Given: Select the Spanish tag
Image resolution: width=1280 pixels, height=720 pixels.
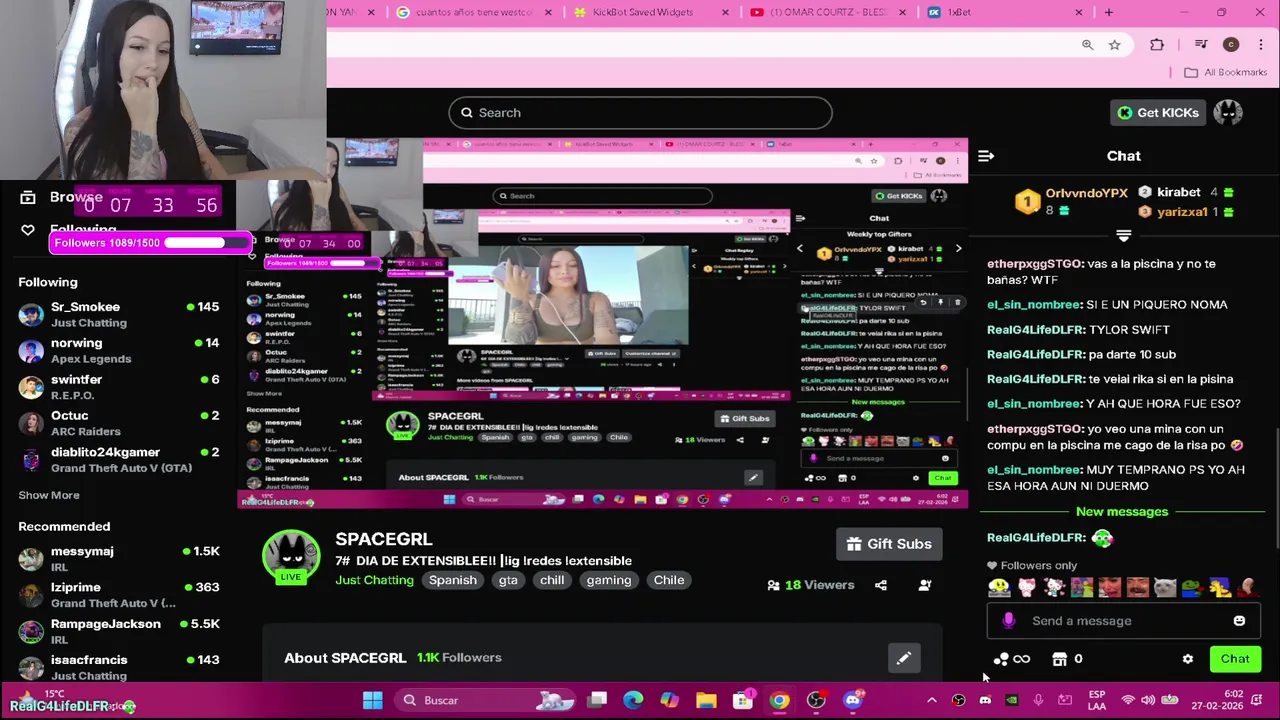Looking at the screenshot, I should pos(452,581).
